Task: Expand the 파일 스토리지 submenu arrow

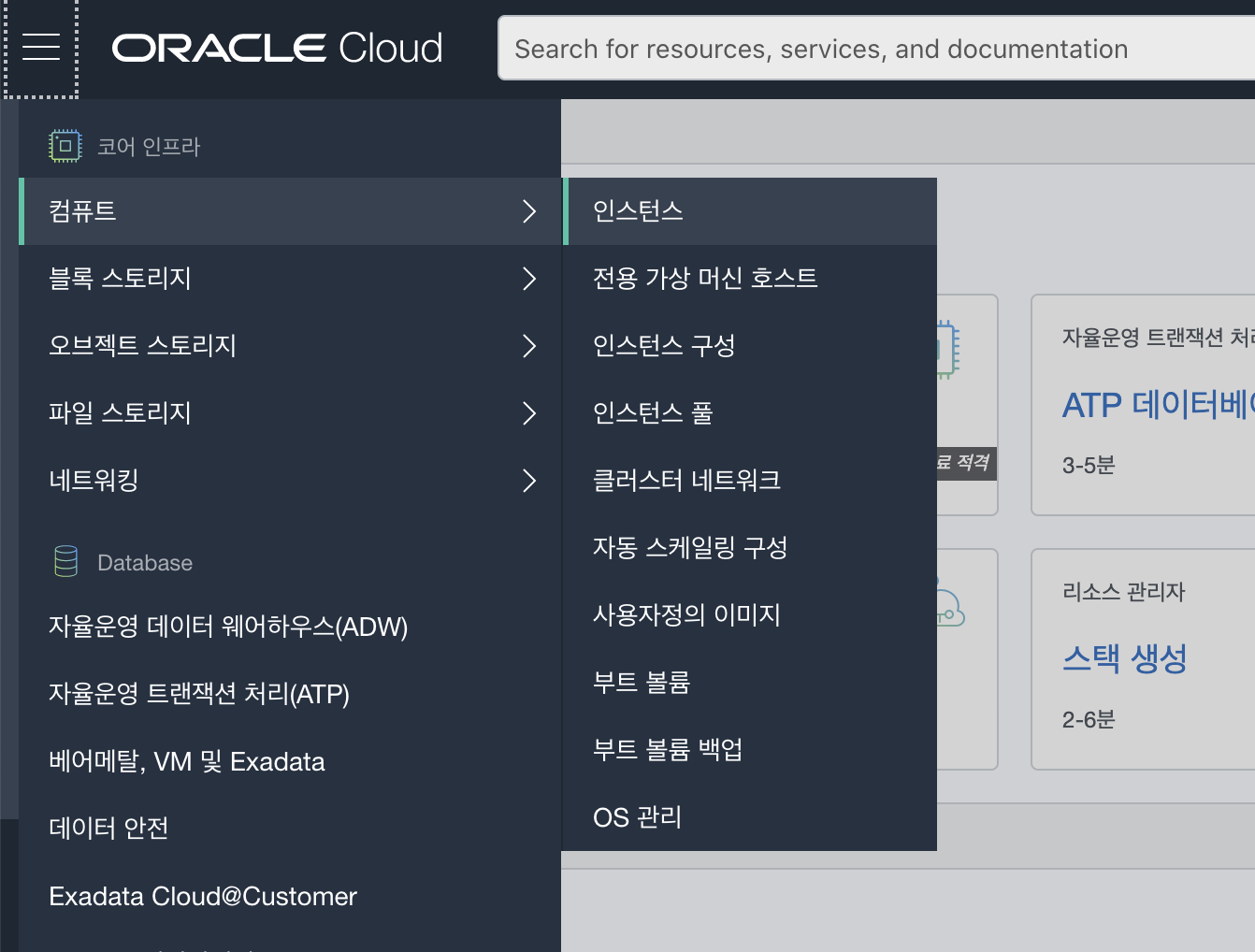Action: click(x=529, y=413)
